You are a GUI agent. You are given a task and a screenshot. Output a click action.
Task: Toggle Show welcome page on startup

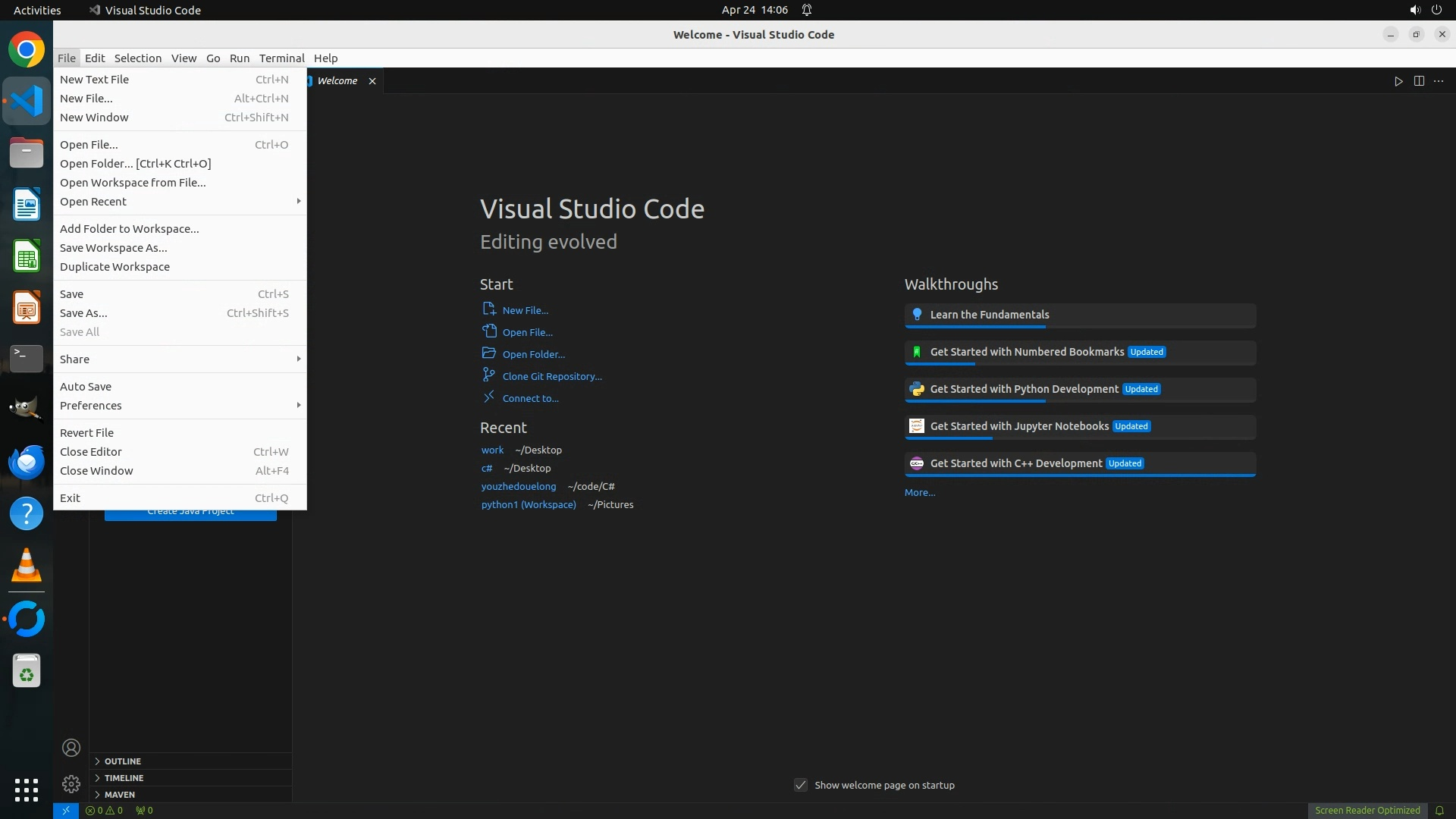click(801, 785)
